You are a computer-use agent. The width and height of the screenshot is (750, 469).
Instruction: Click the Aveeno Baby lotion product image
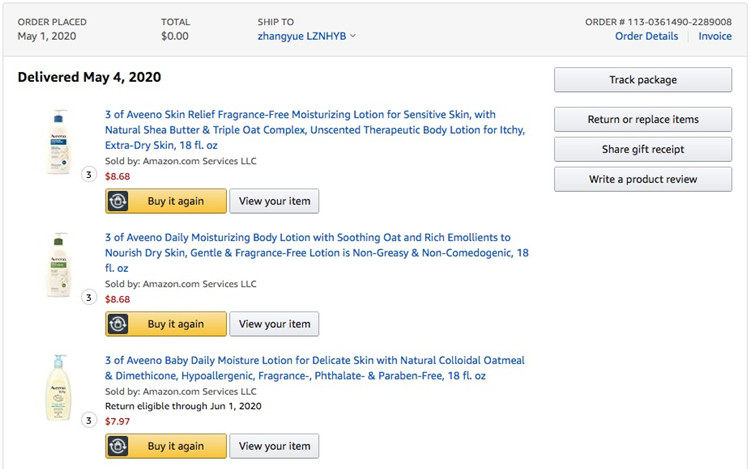[58, 388]
